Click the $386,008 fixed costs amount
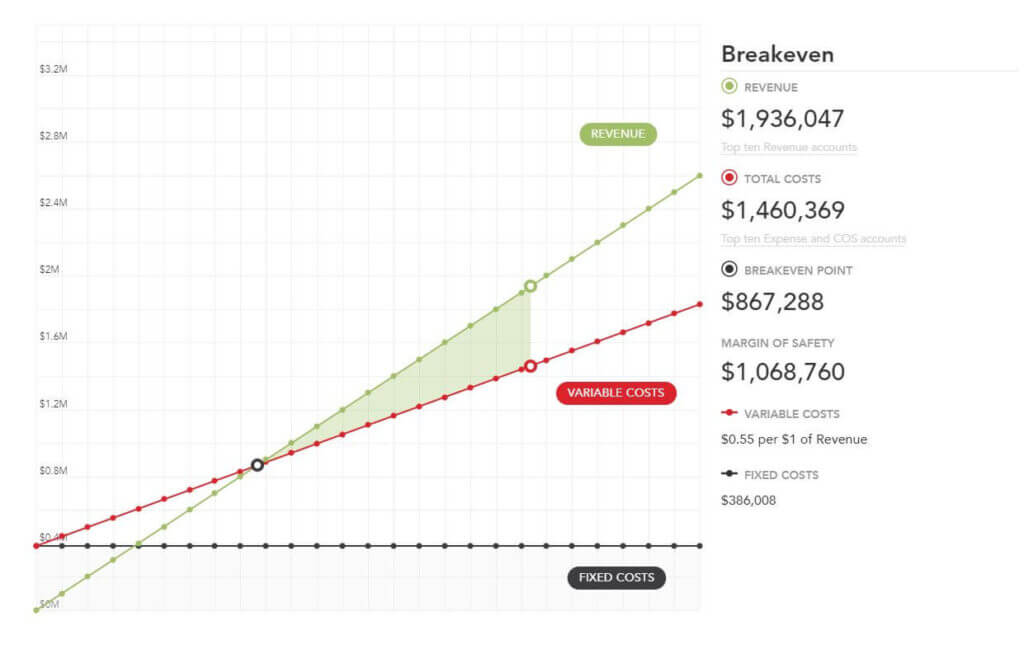1024x649 pixels. pos(748,500)
